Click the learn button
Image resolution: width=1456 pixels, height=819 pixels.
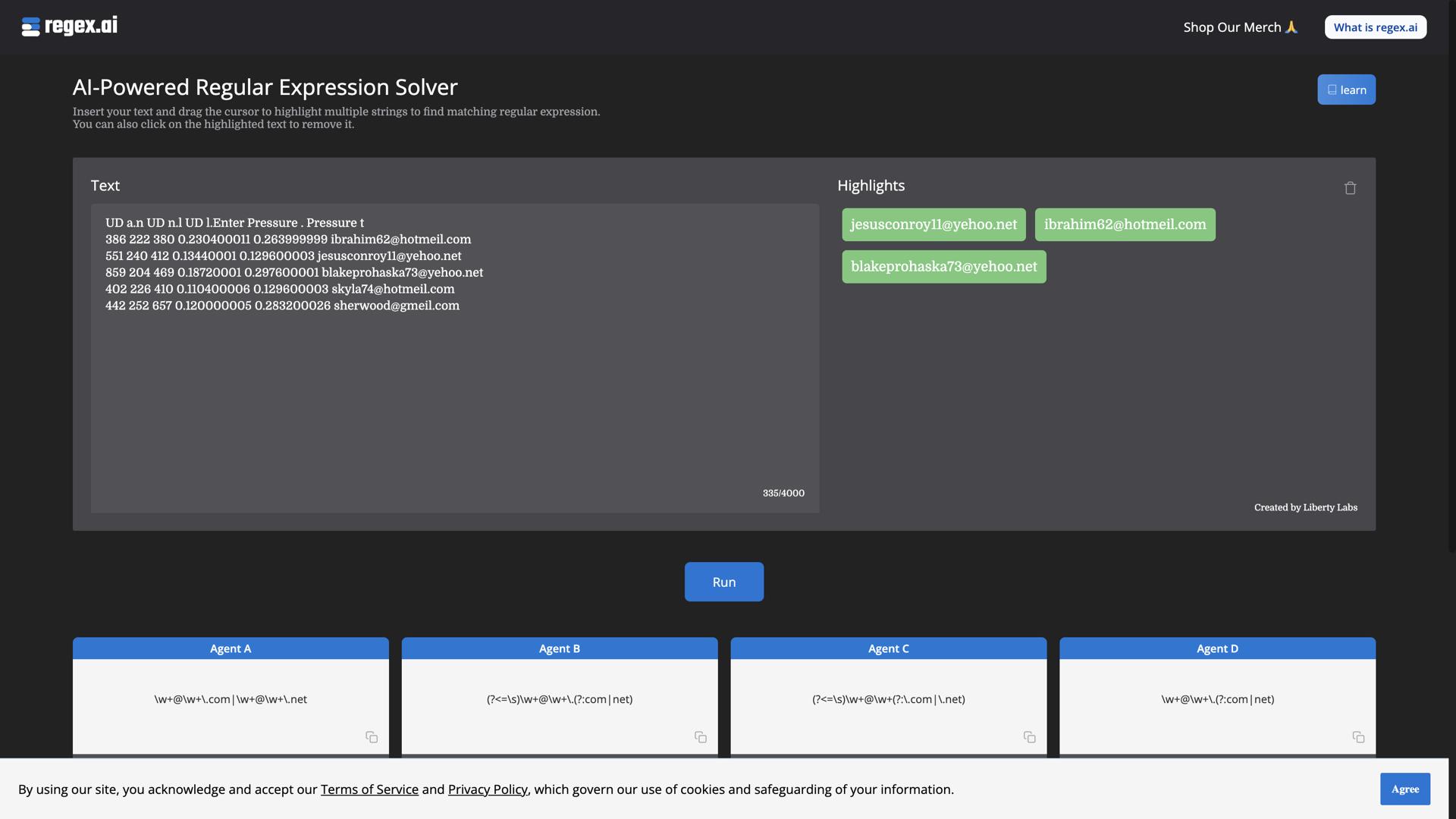click(1346, 89)
